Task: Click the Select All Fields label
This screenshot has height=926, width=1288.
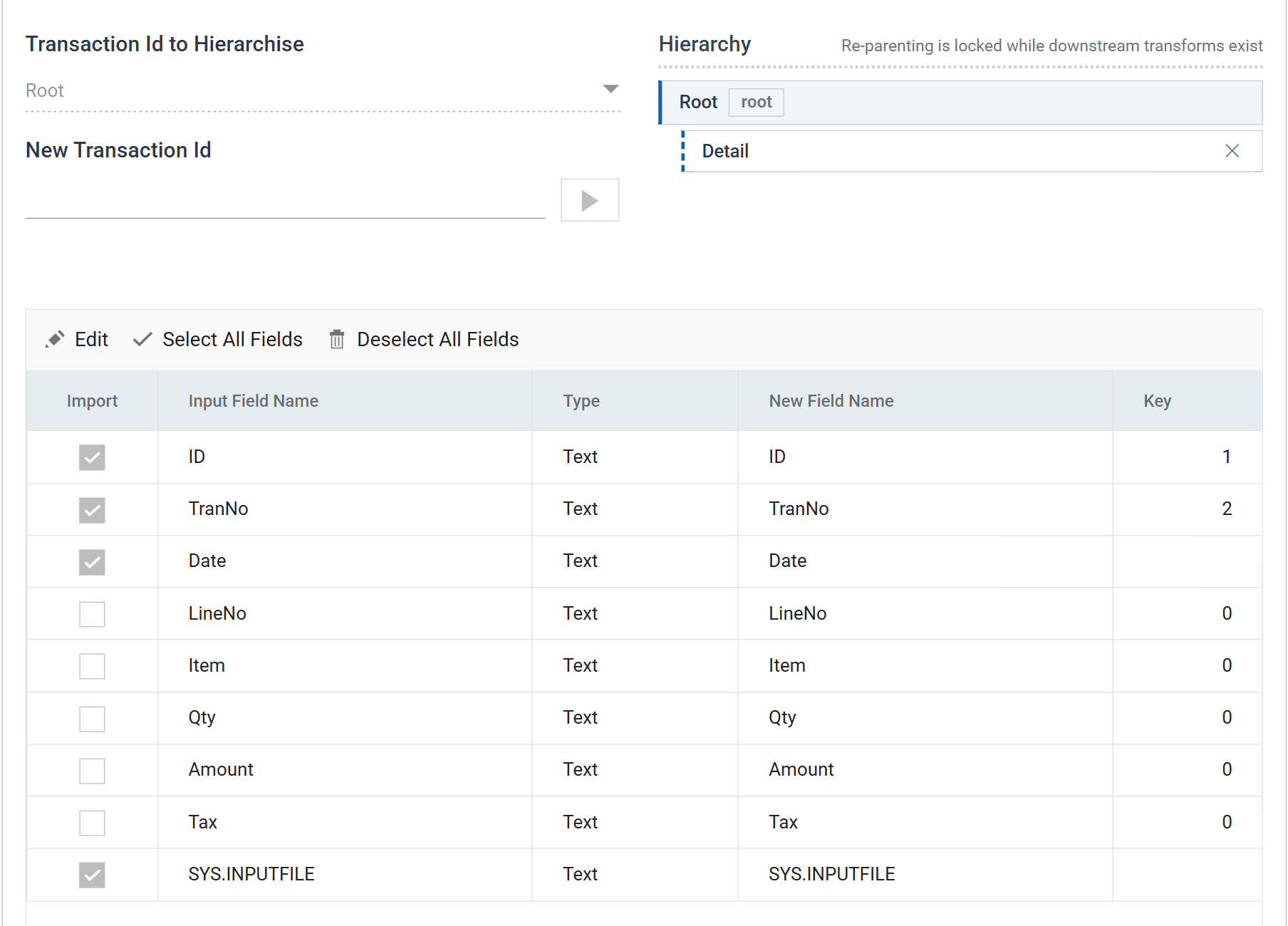Action: 232,339
